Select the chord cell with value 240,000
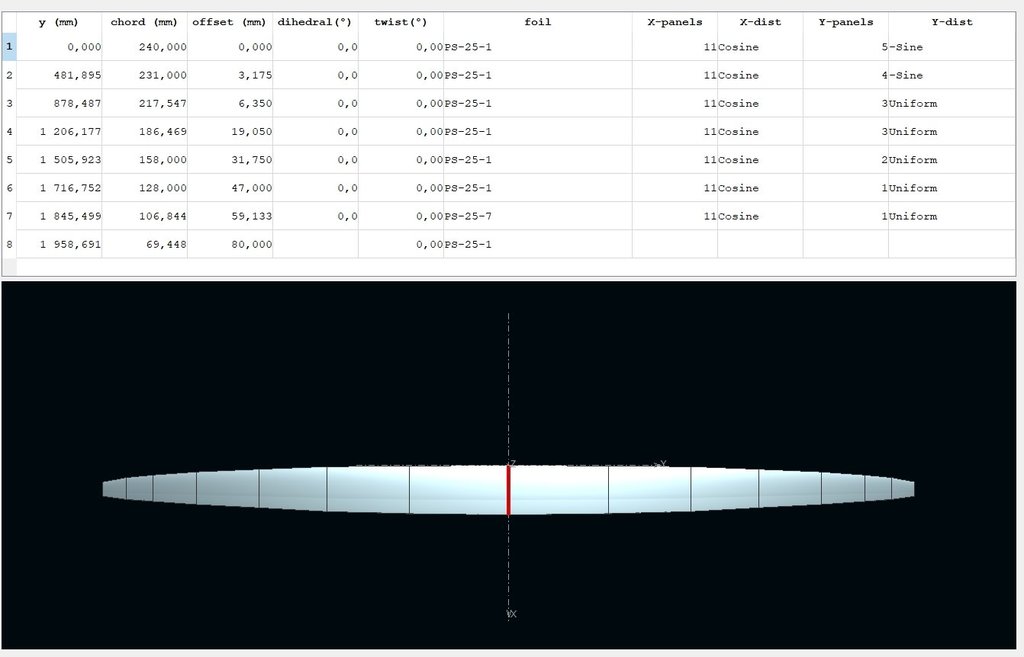The image size is (1024, 657). click(144, 47)
